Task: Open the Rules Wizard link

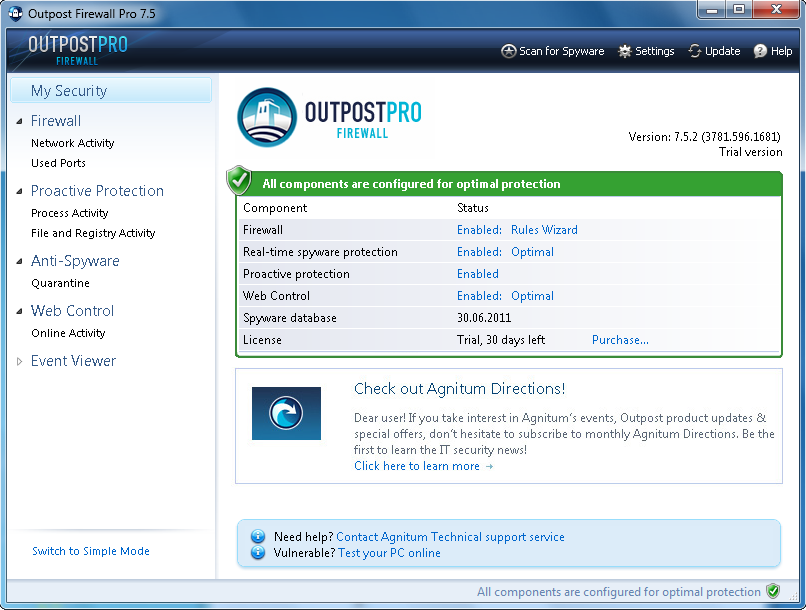Action: 544,229
